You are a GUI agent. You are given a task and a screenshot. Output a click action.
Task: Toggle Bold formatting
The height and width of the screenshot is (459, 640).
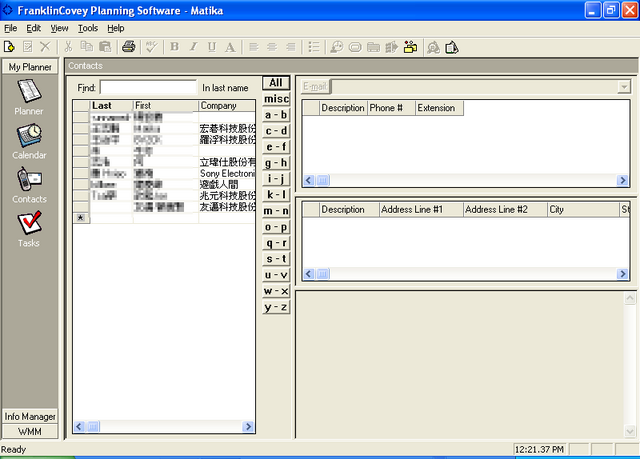click(x=175, y=47)
